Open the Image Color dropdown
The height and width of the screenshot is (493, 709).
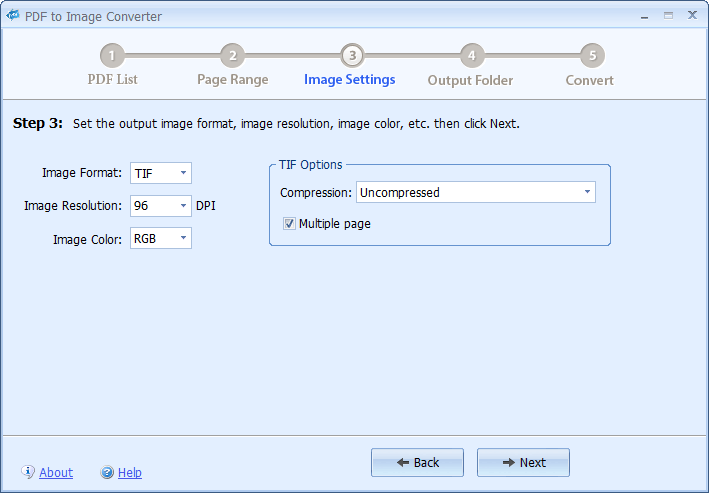click(x=183, y=238)
